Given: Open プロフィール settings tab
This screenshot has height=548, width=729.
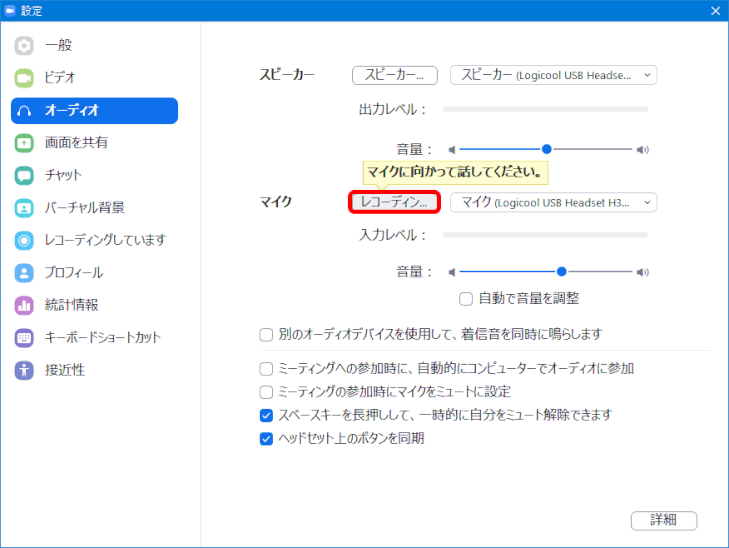Looking at the screenshot, I should coord(94,273).
